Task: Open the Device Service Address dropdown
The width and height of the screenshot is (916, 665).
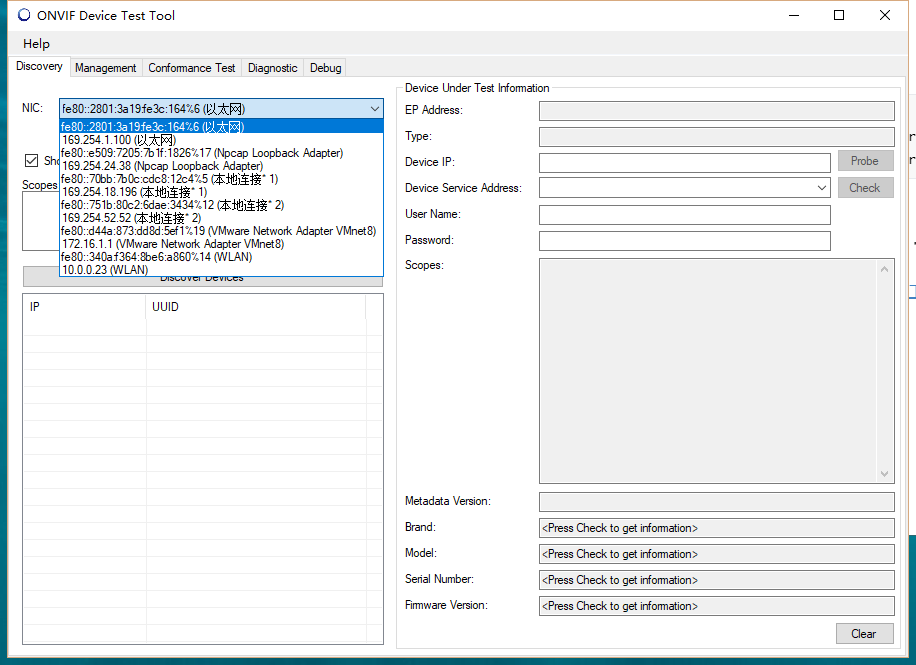Action: (x=821, y=188)
